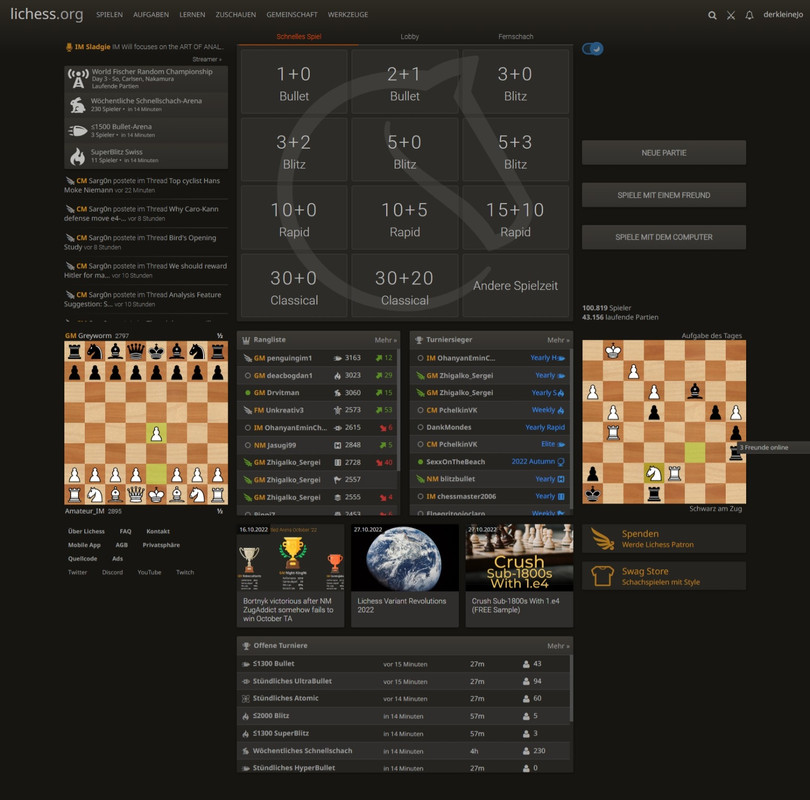Image resolution: width=810 pixels, height=800 pixels.
Task: Open the Yearly Rapid link for DankMondes
Action: point(545,428)
